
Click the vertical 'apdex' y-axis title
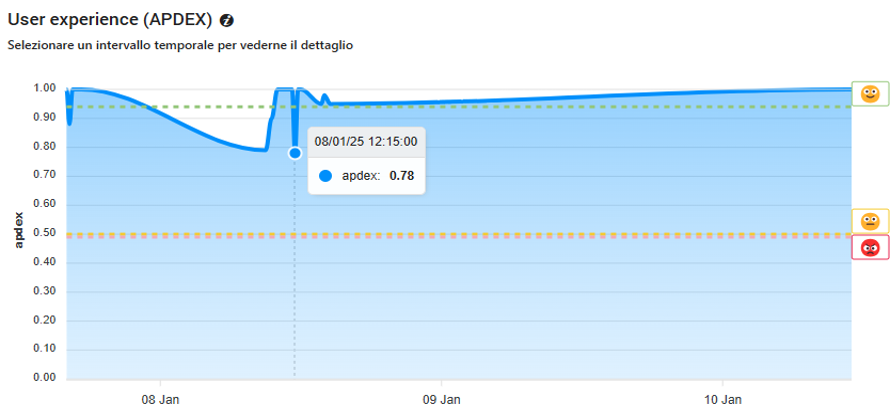18,232
